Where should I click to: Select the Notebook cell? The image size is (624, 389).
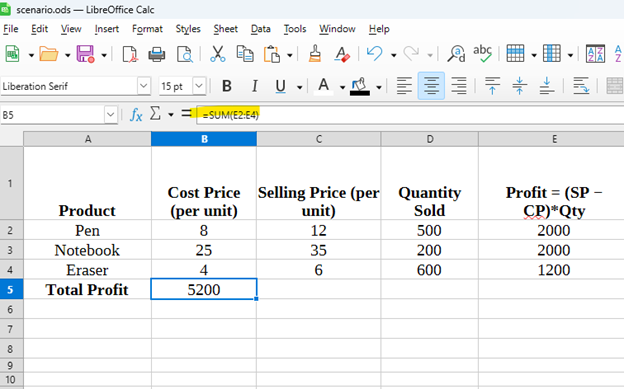(x=87, y=250)
